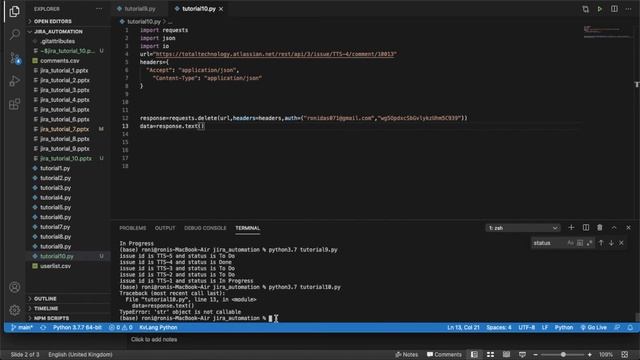Image resolution: width=640 pixels, height=360 pixels.
Task: Click the main* branch in status bar
Action: point(22,327)
